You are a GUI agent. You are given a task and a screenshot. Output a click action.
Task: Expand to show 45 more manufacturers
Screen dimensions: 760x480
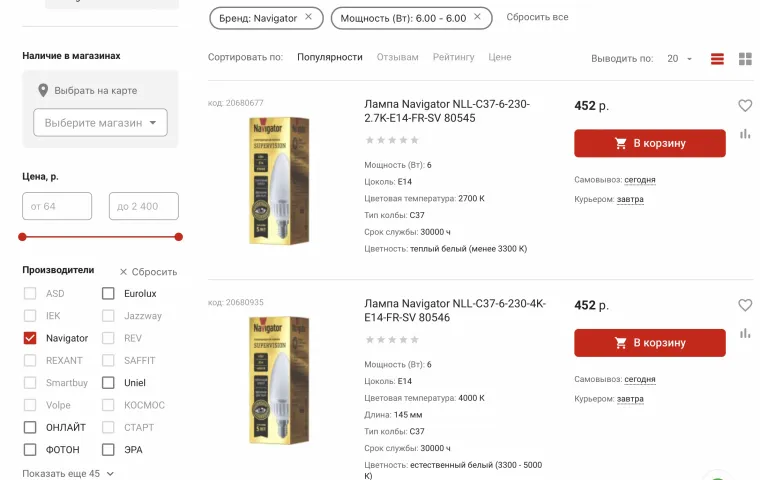pos(68,473)
